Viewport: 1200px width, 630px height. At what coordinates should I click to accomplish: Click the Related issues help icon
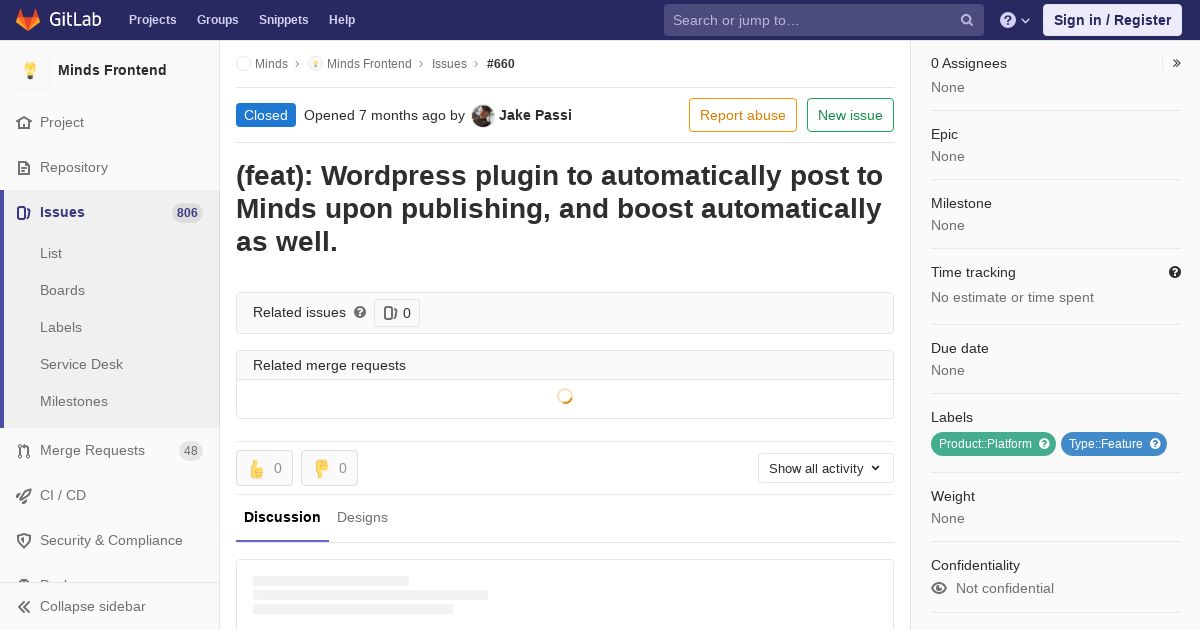[x=360, y=312]
